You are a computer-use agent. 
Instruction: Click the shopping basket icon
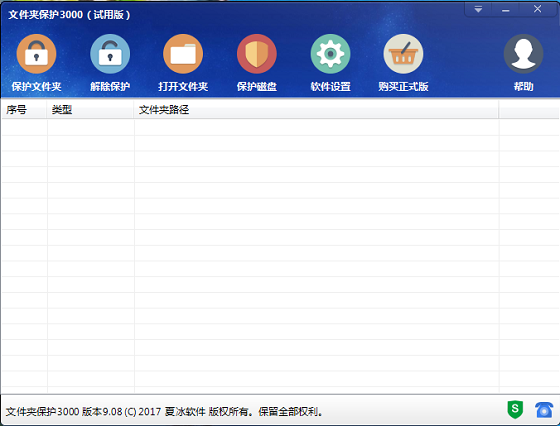click(x=404, y=54)
